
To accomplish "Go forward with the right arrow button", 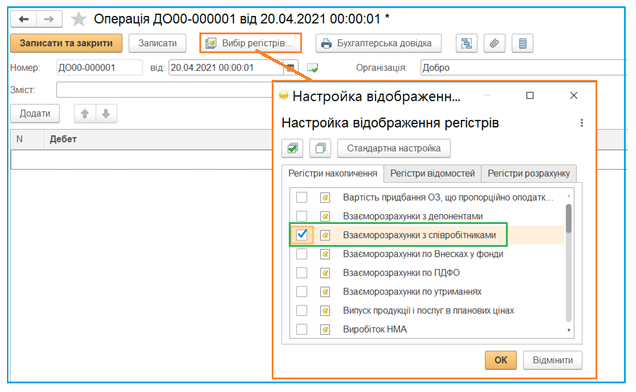I will (x=49, y=19).
